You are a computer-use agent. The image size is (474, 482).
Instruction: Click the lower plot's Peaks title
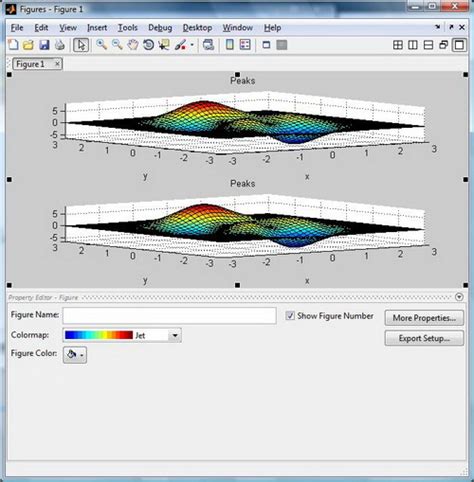click(x=243, y=183)
